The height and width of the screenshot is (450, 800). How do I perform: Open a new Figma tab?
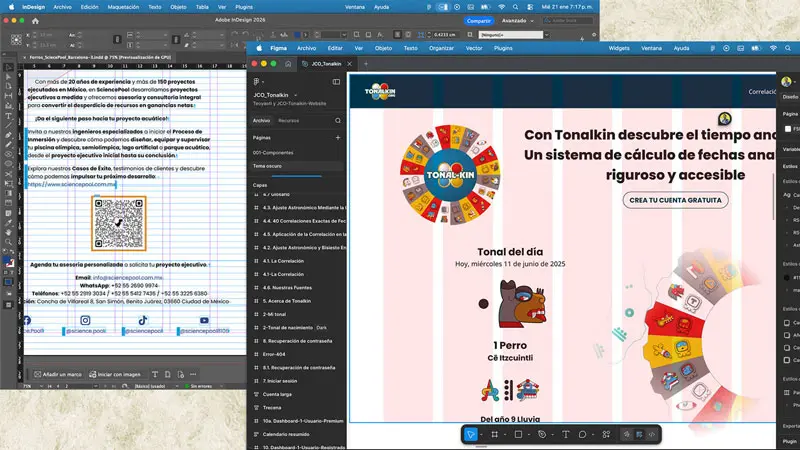point(366,64)
